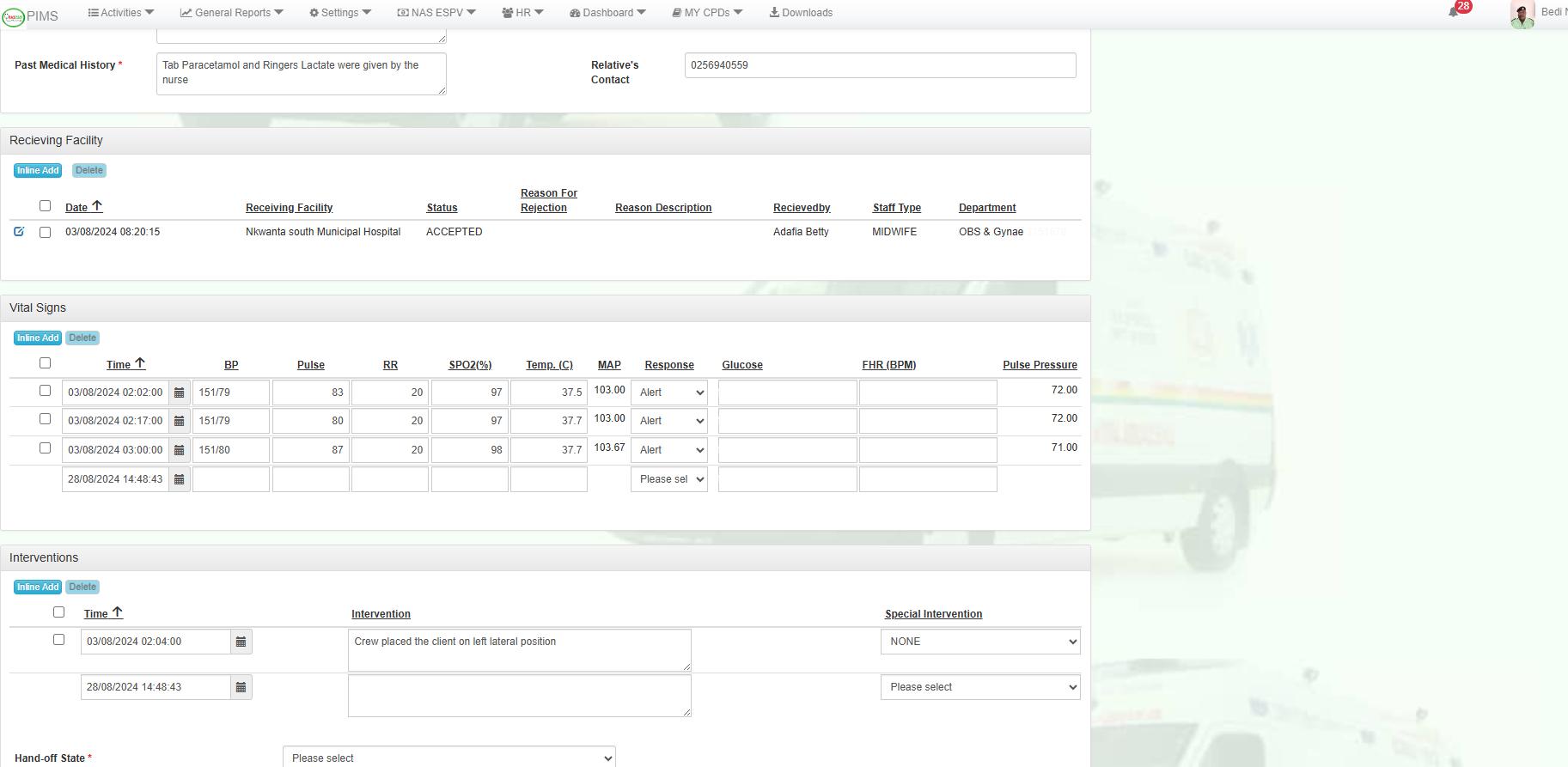Image resolution: width=1568 pixels, height=767 pixels.
Task: Click the PIMS logo icon
Action: click(14, 16)
